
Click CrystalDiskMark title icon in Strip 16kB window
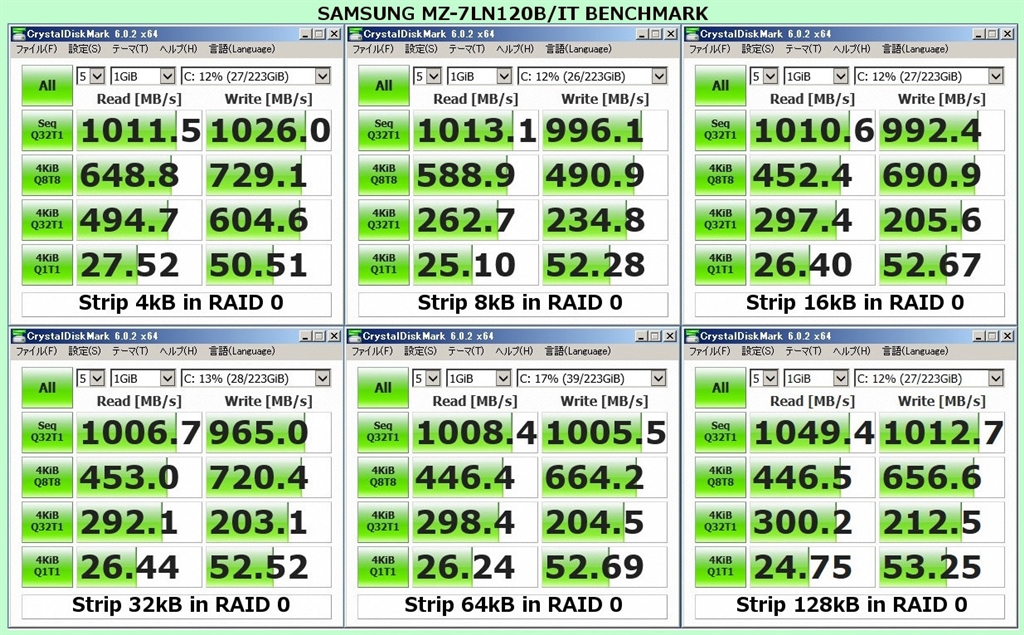(692, 34)
